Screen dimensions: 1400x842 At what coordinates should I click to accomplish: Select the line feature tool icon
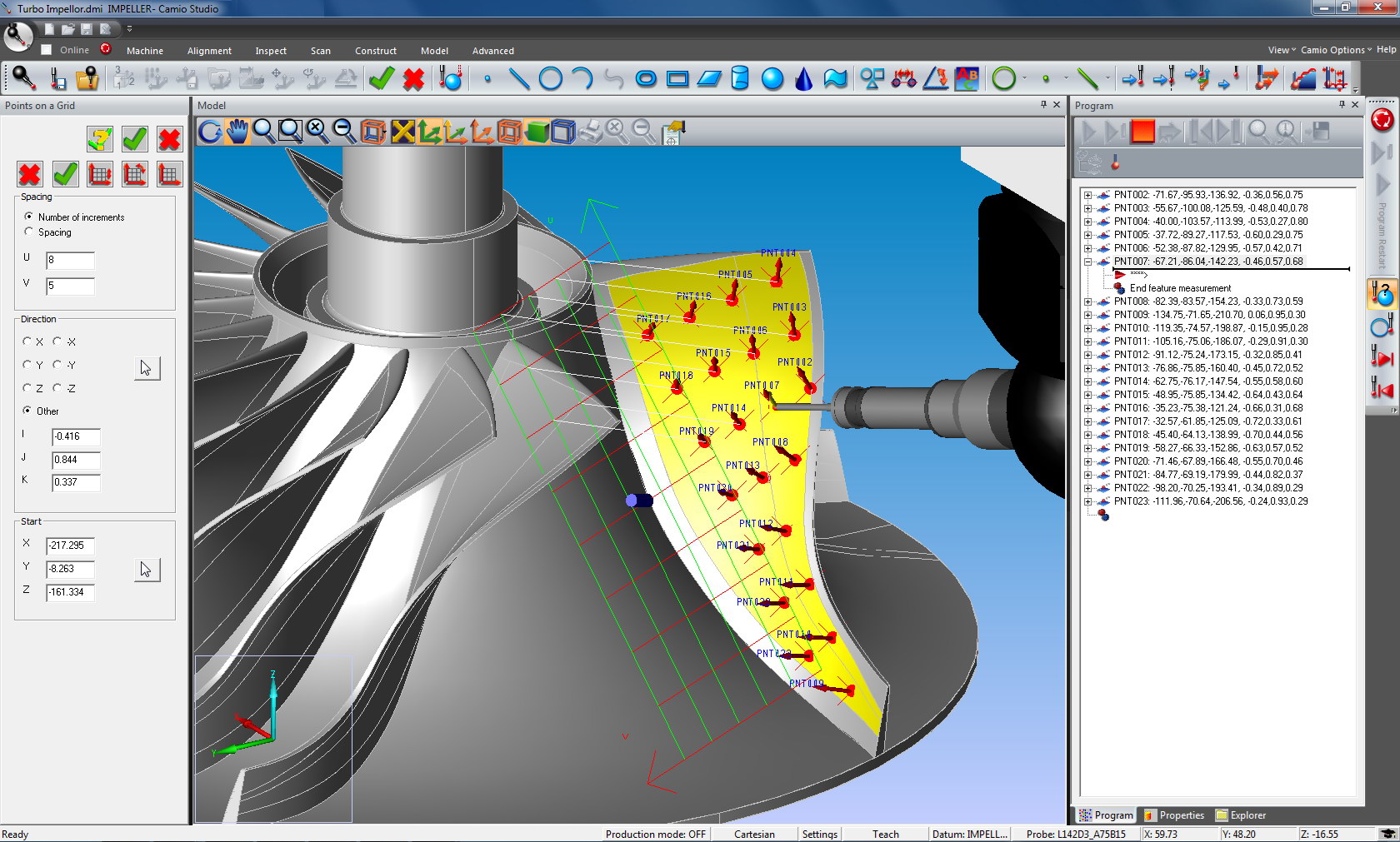tap(518, 79)
